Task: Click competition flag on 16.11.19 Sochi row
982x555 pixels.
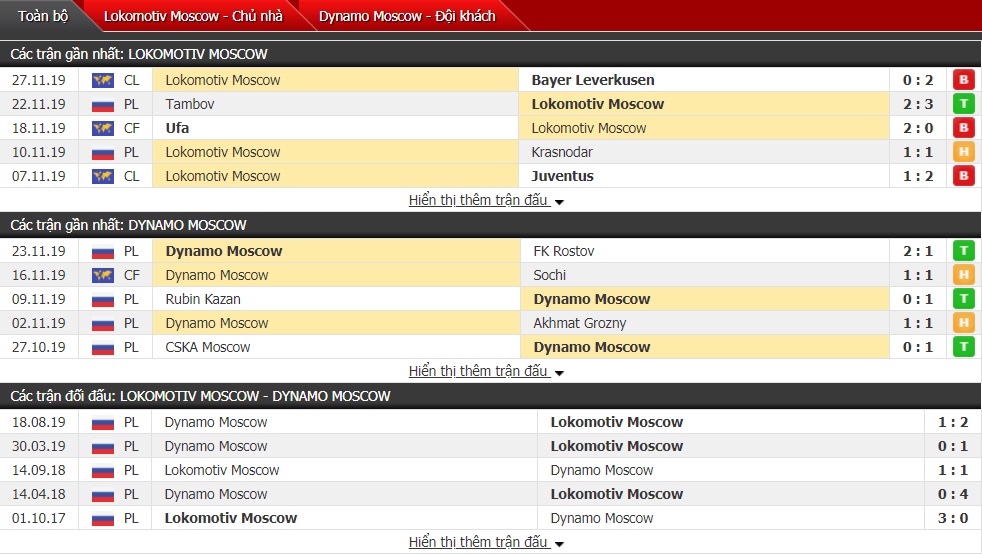Action: [x=103, y=276]
